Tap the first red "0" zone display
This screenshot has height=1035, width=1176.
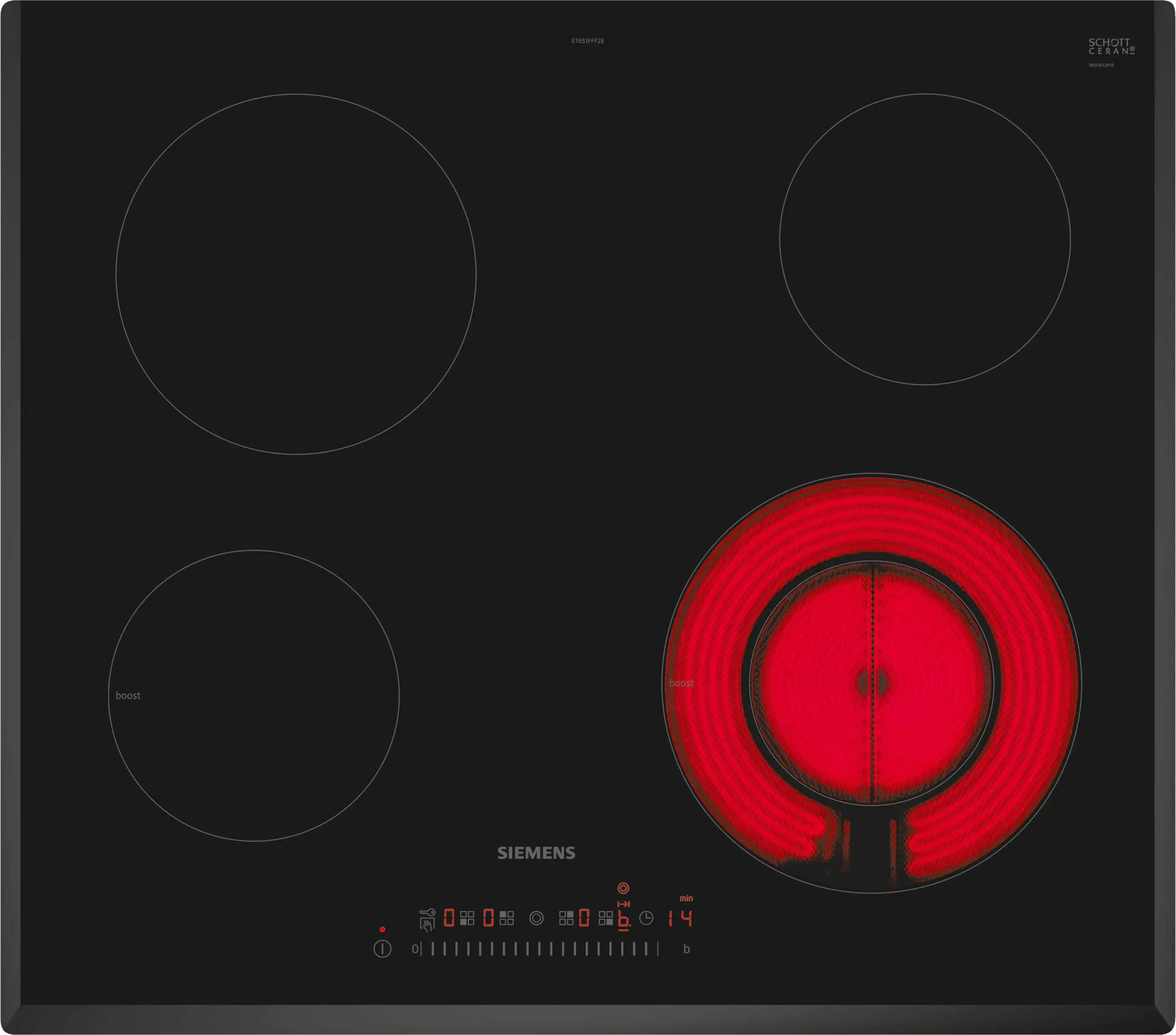449,917
